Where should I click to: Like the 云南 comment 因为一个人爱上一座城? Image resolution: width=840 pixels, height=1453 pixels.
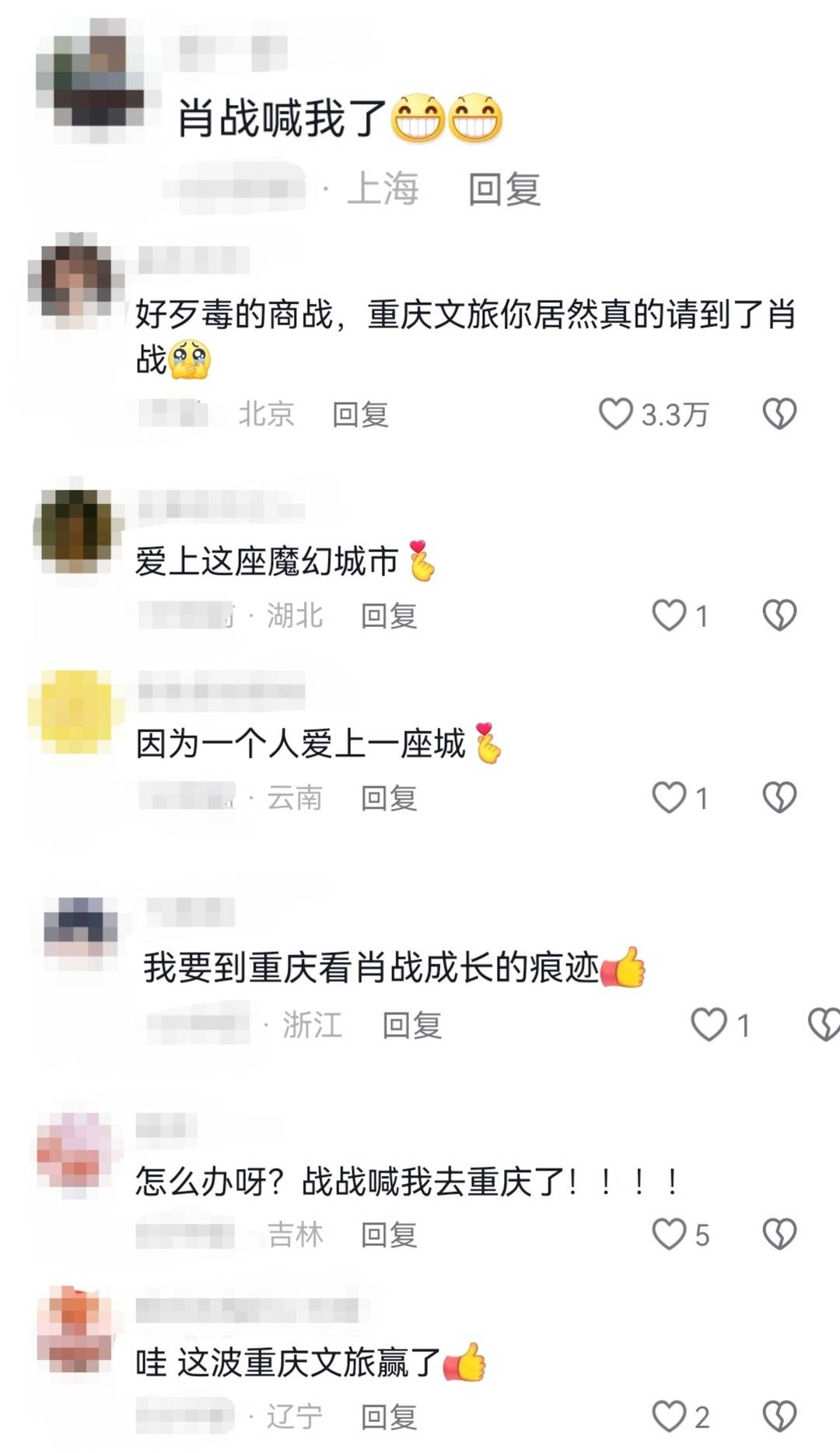click(669, 797)
